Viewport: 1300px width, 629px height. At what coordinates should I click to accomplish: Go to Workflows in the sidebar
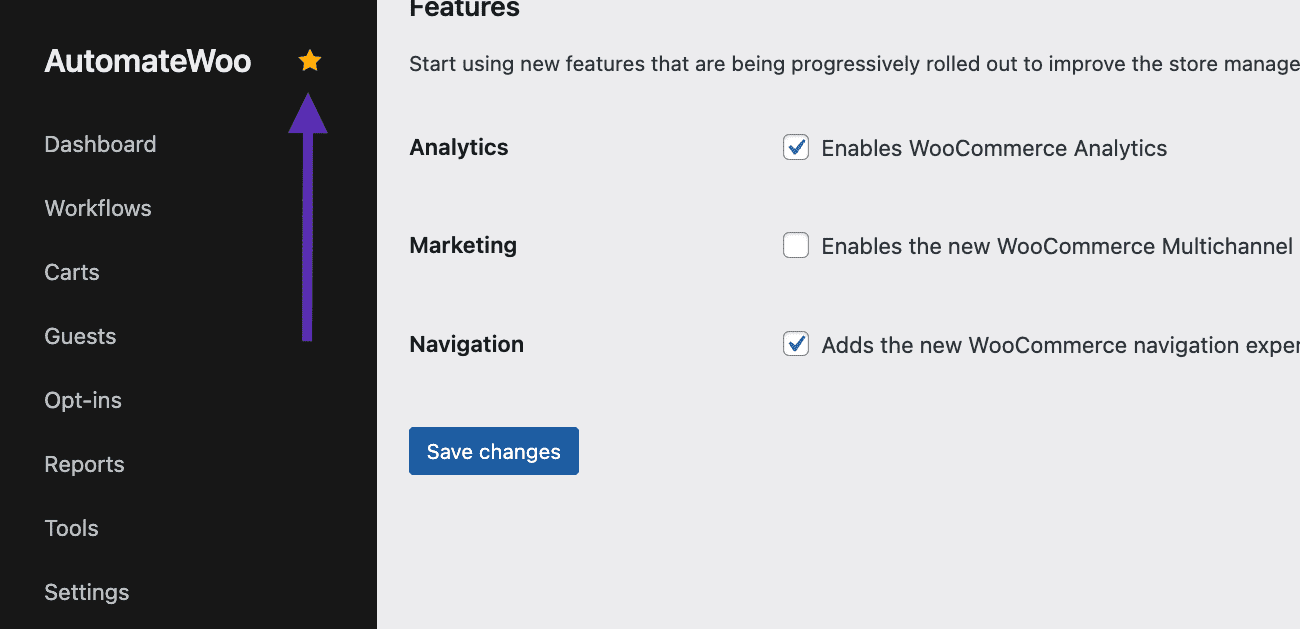(x=98, y=208)
